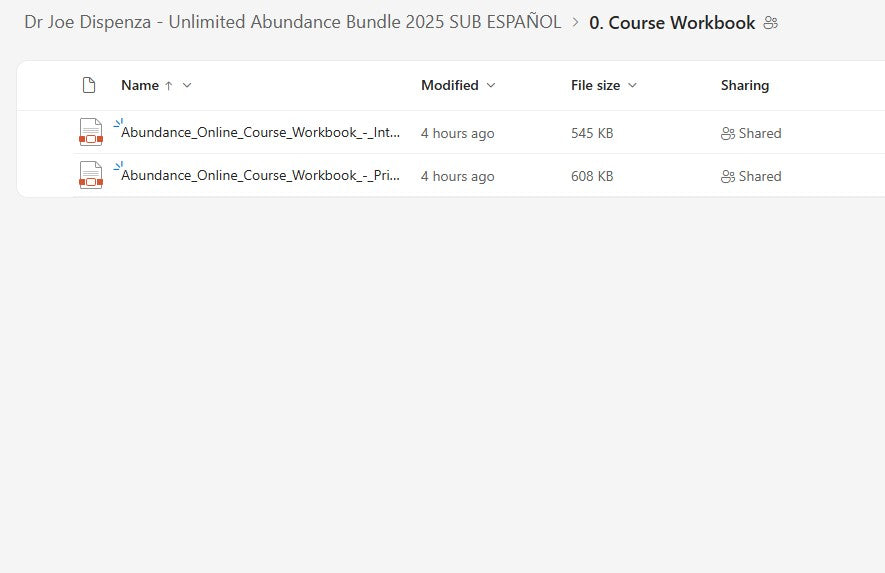
Task: Click the breadcrumb separator chevron
Action: point(575,23)
